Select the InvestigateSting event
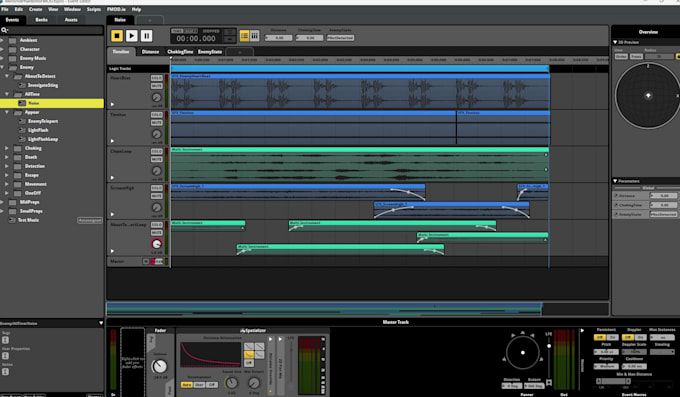 (x=43, y=85)
